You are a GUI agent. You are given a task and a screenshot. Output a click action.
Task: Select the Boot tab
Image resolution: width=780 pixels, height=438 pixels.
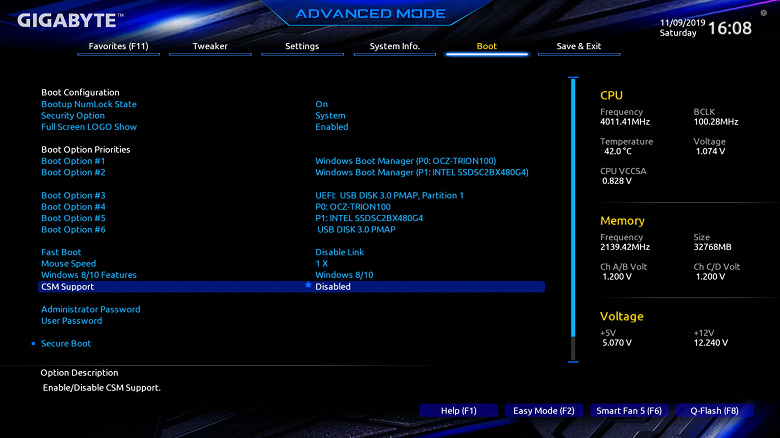coord(487,46)
